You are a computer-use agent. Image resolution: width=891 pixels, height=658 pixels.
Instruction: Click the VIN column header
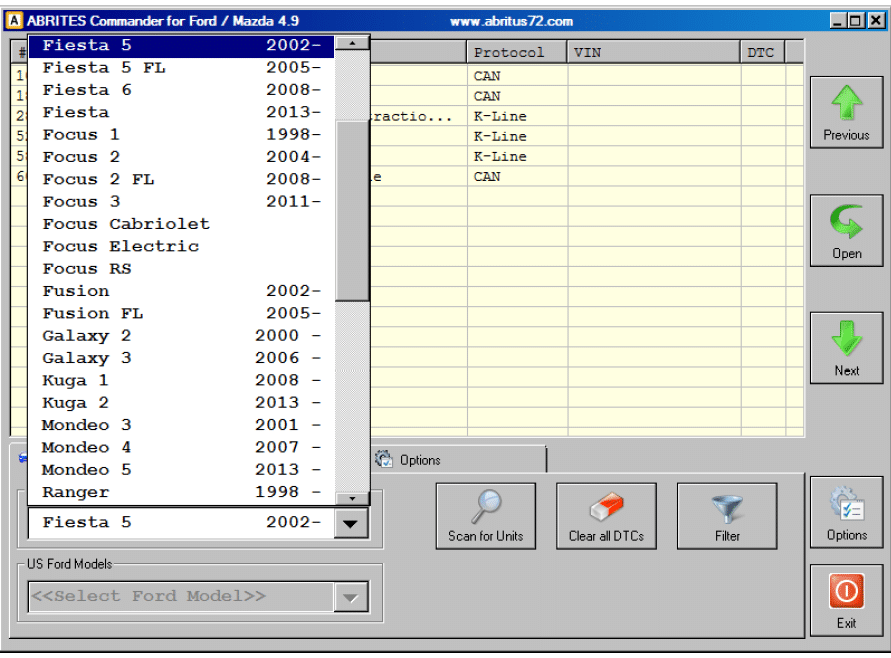tap(654, 52)
